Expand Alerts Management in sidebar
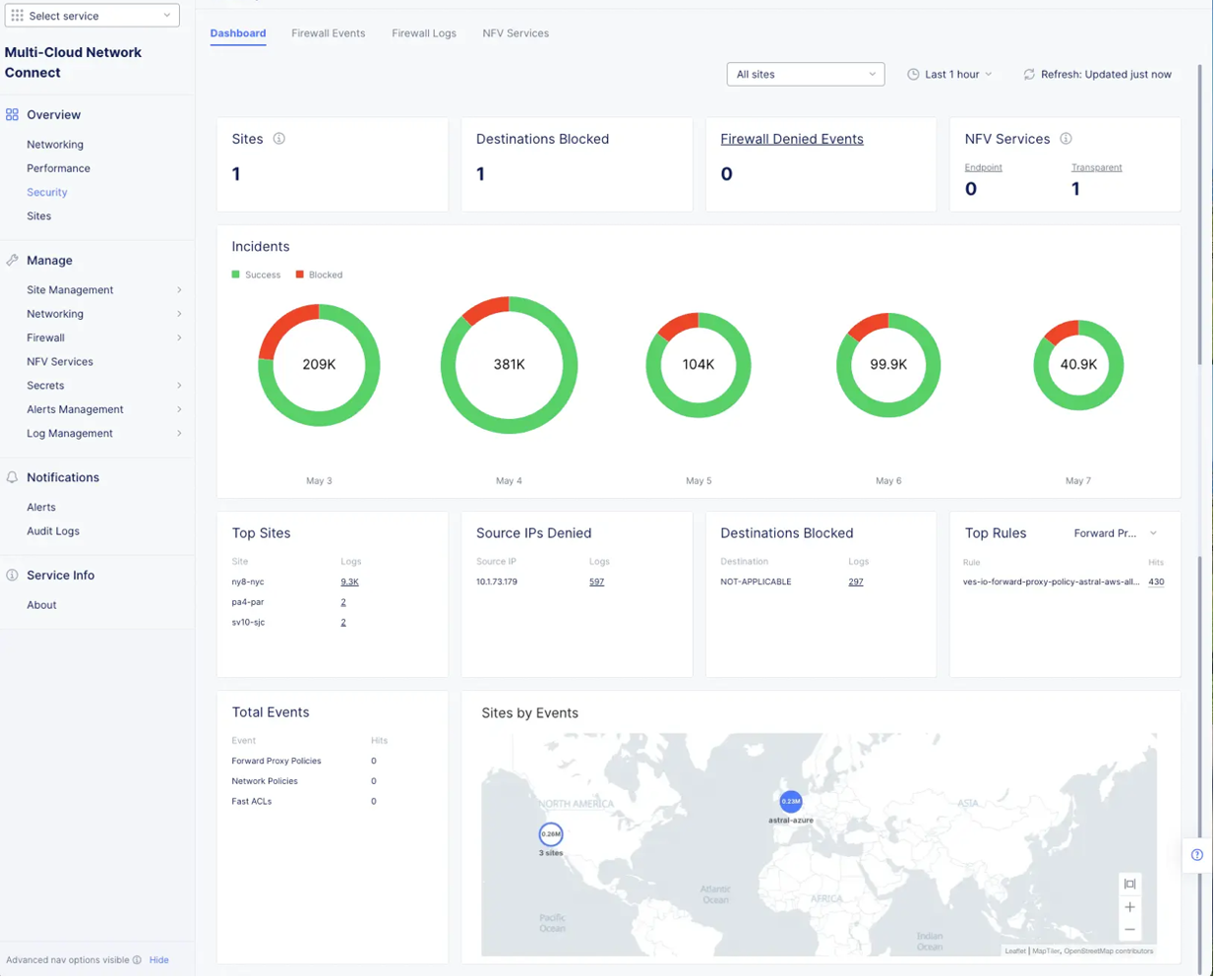 click(104, 410)
